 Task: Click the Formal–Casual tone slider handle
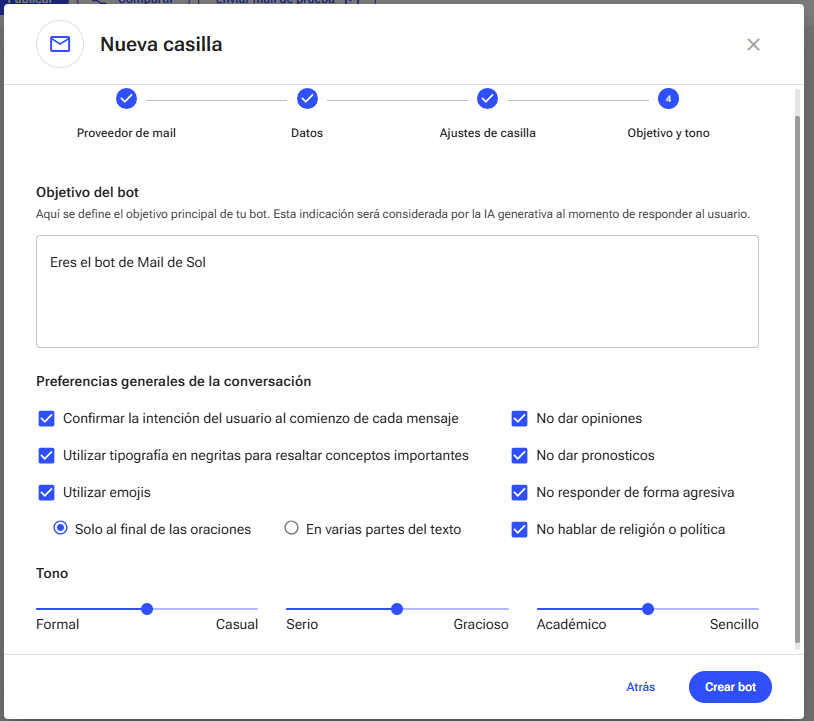tap(147, 609)
